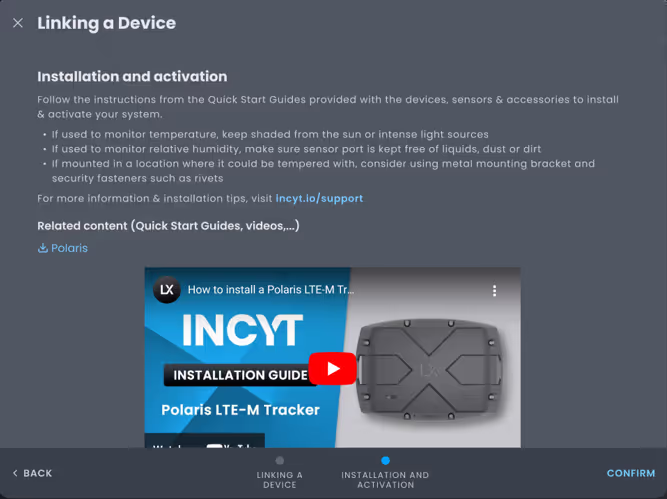This screenshot has height=499, width=667.
Task: Click the 'Installation and activation' heading
Action: [x=132, y=77]
